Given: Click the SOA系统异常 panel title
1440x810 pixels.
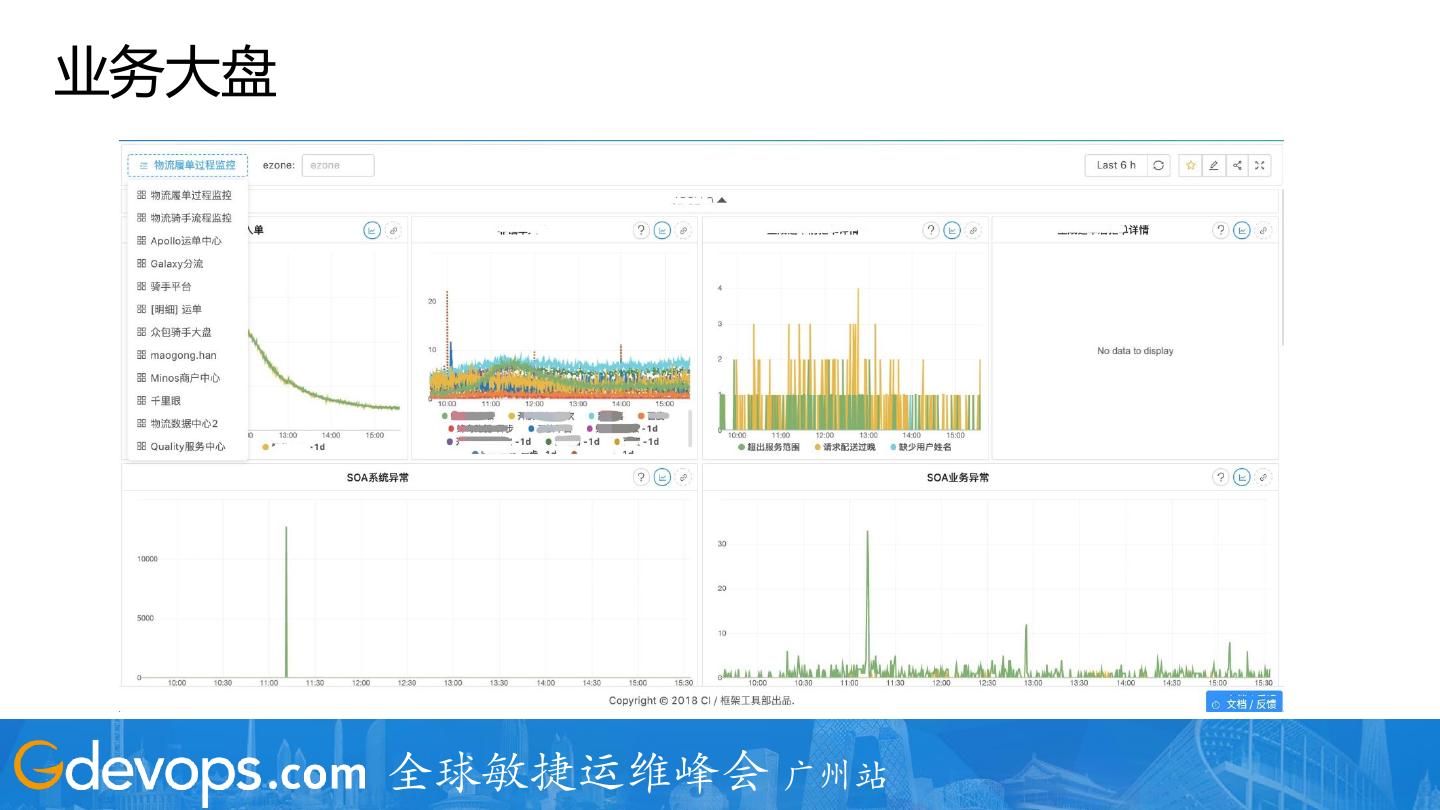Looking at the screenshot, I should [x=378, y=478].
